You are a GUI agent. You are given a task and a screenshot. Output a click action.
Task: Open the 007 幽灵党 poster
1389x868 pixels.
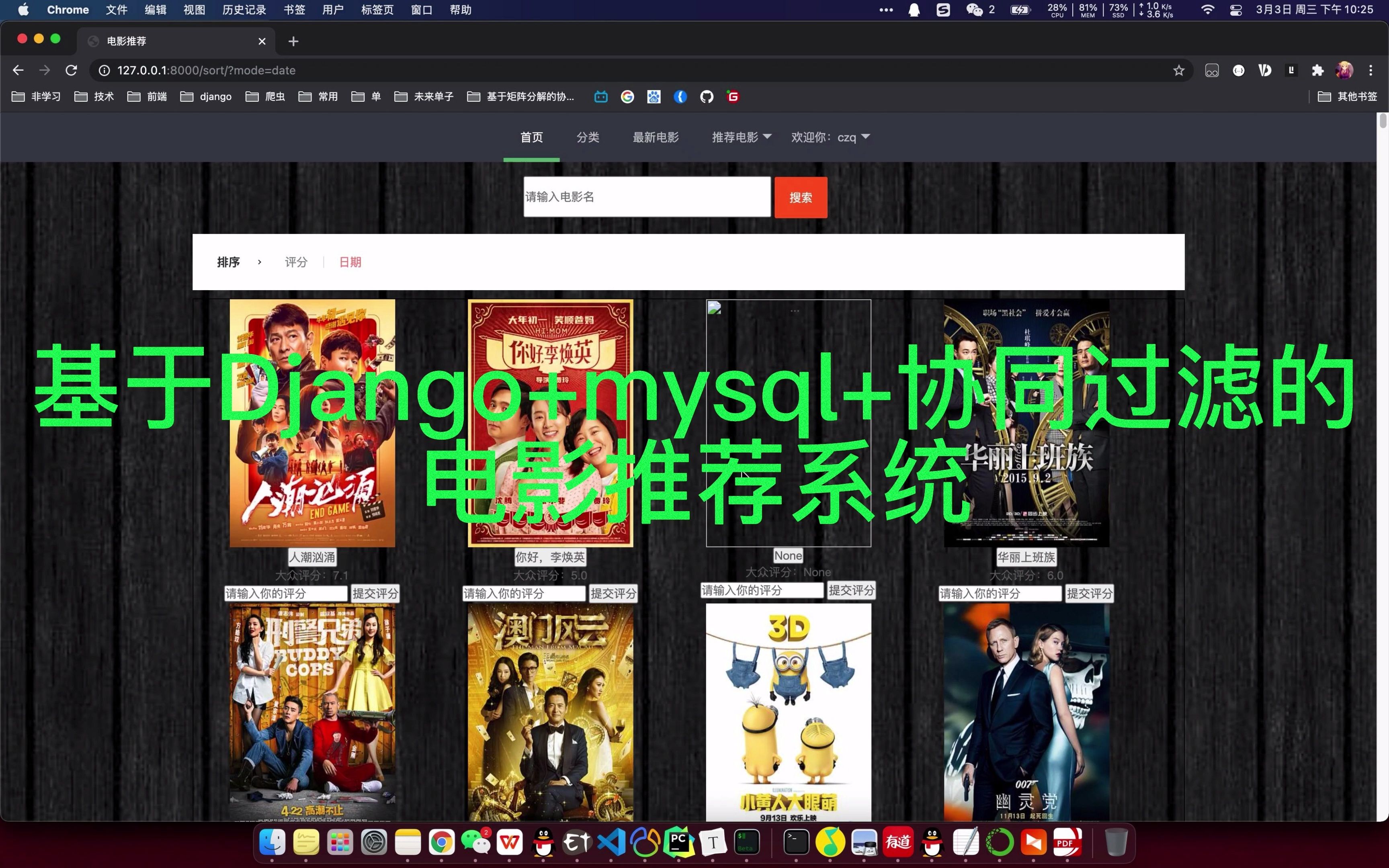click(x=1026, y=712)
